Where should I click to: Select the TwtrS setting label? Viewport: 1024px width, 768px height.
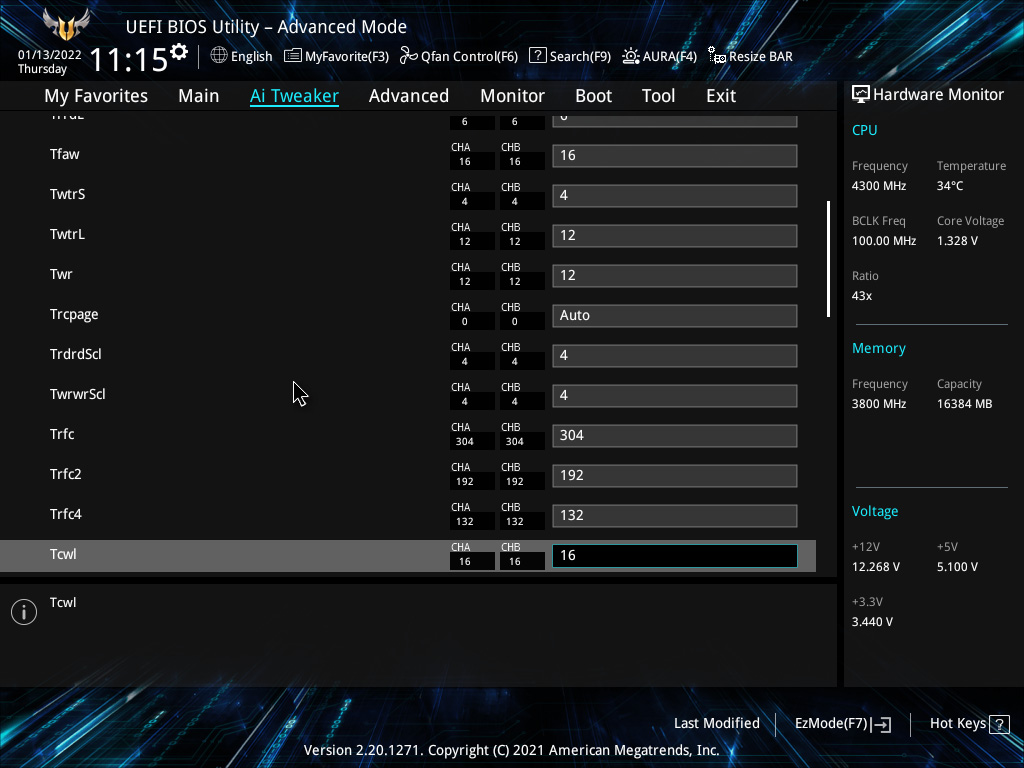click(x=67, y=194)
